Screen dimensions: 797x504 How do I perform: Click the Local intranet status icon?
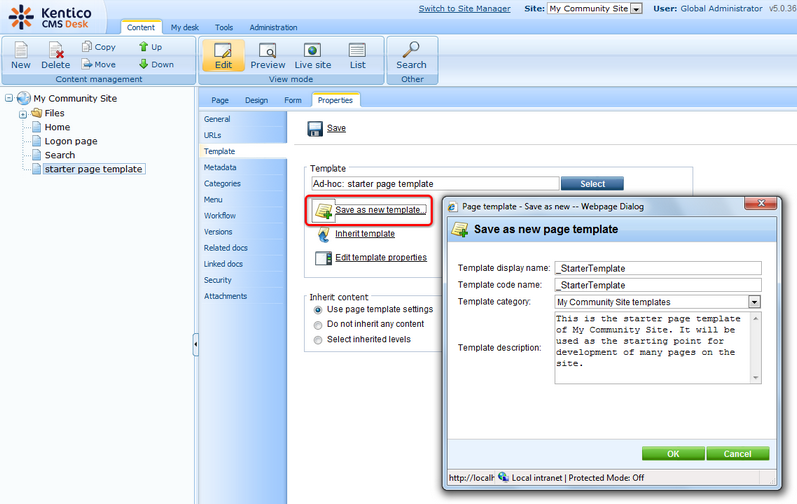pyautogui.click(x=503, y=477)
